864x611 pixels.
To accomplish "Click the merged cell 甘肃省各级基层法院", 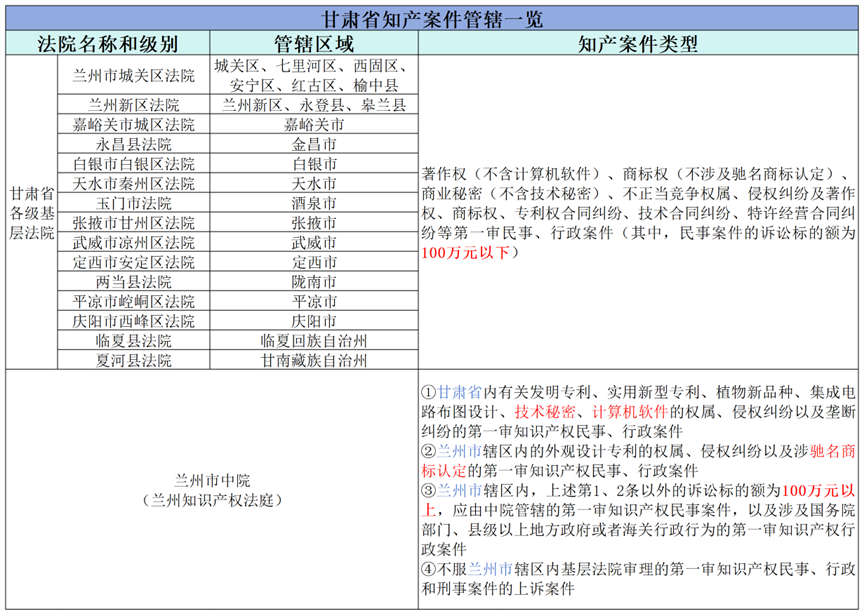I will 31,212.
